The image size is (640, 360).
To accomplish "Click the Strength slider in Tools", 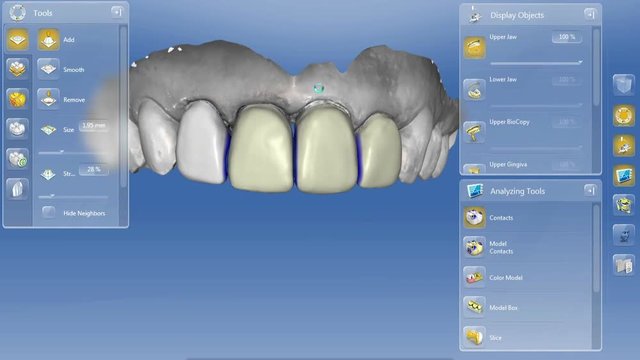I will point(73,196).
